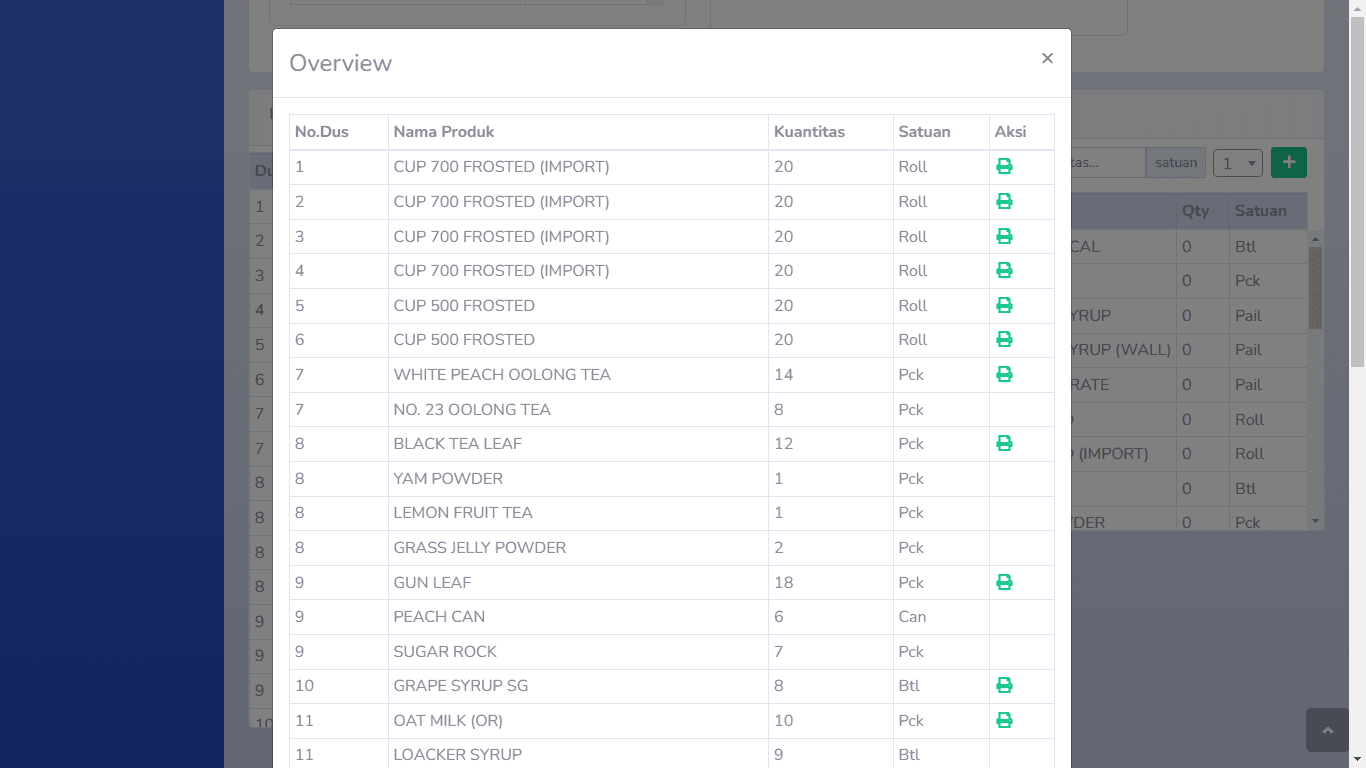Print label for WHITE PEACH OOLONG TEA row
The height and width of the screenshot is (768, 1366).
click(1004, 375)
